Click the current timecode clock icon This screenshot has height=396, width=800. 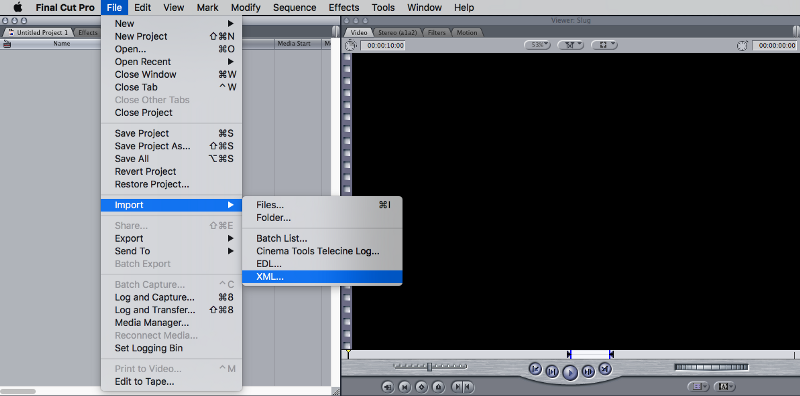[742, 45]
